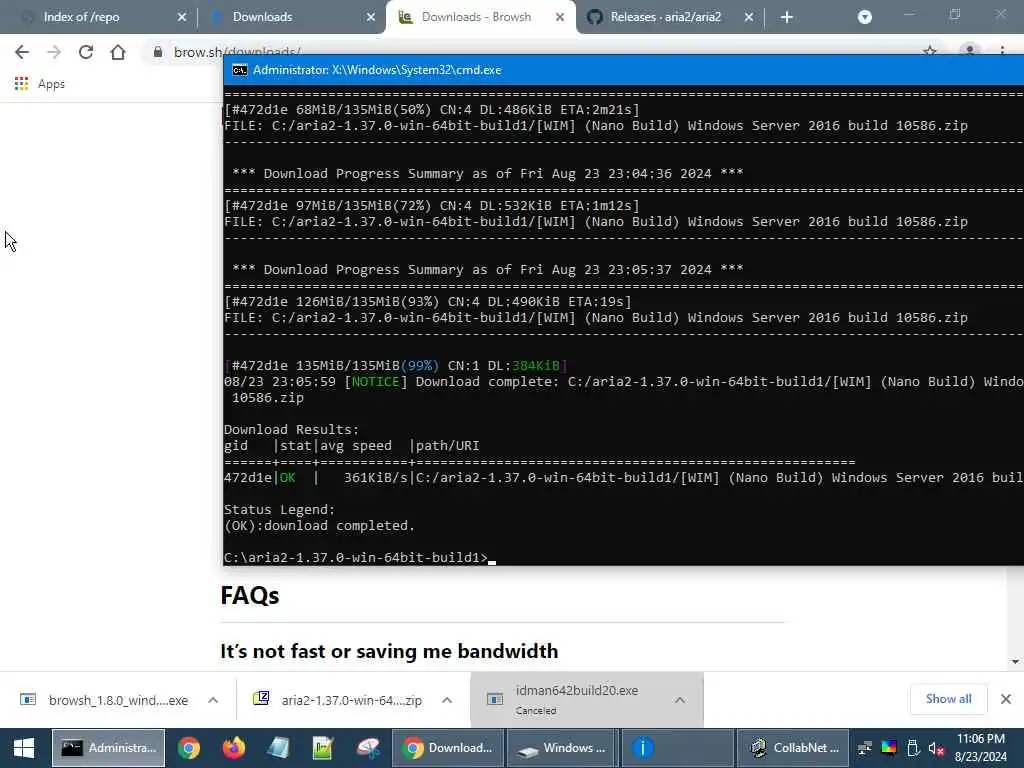The width and height of the screenshot is (1024, 768).
Task: Open the pink bird app taskbar icon
Action: pos(368,748)
